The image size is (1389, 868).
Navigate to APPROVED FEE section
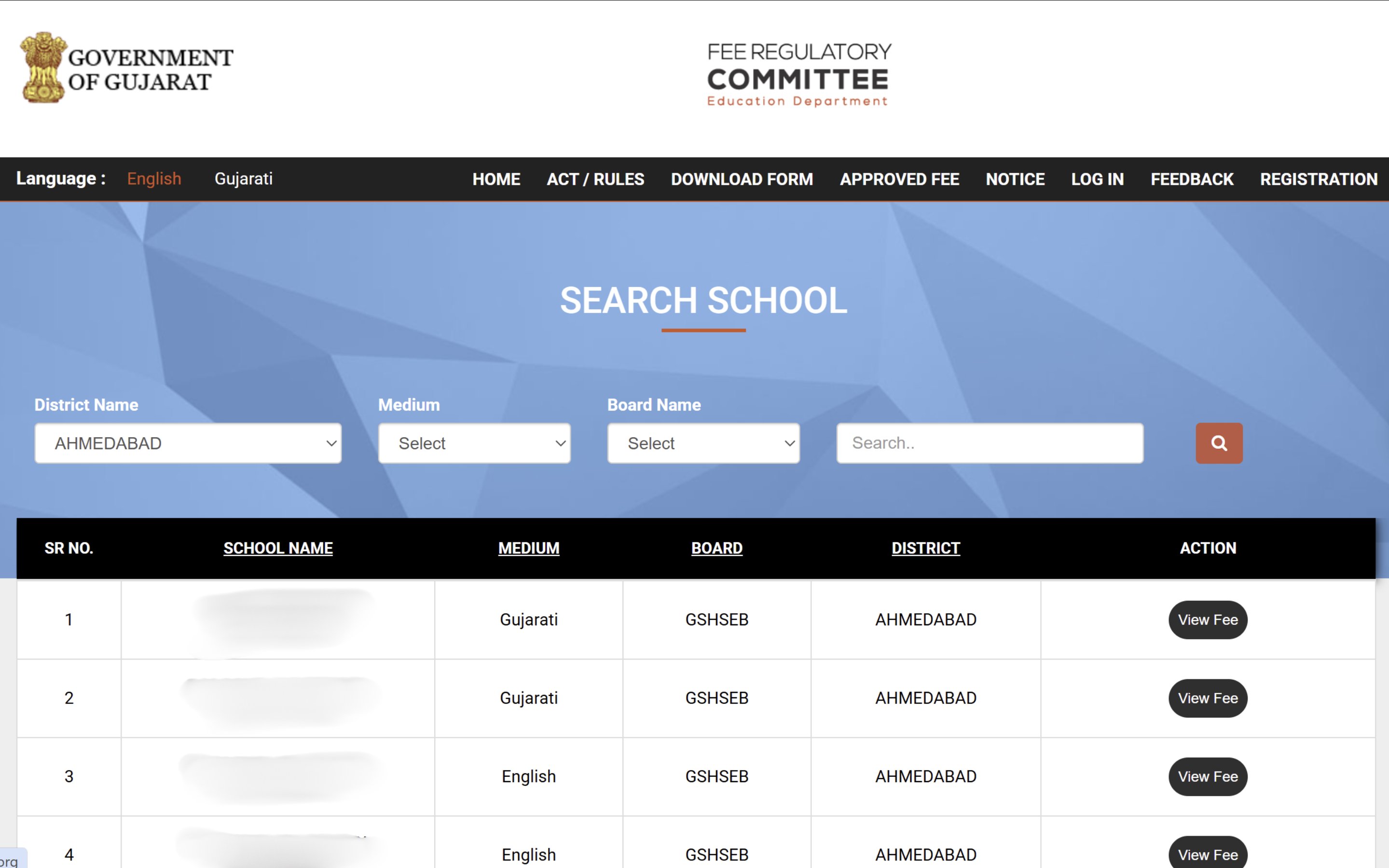(899, 179)
